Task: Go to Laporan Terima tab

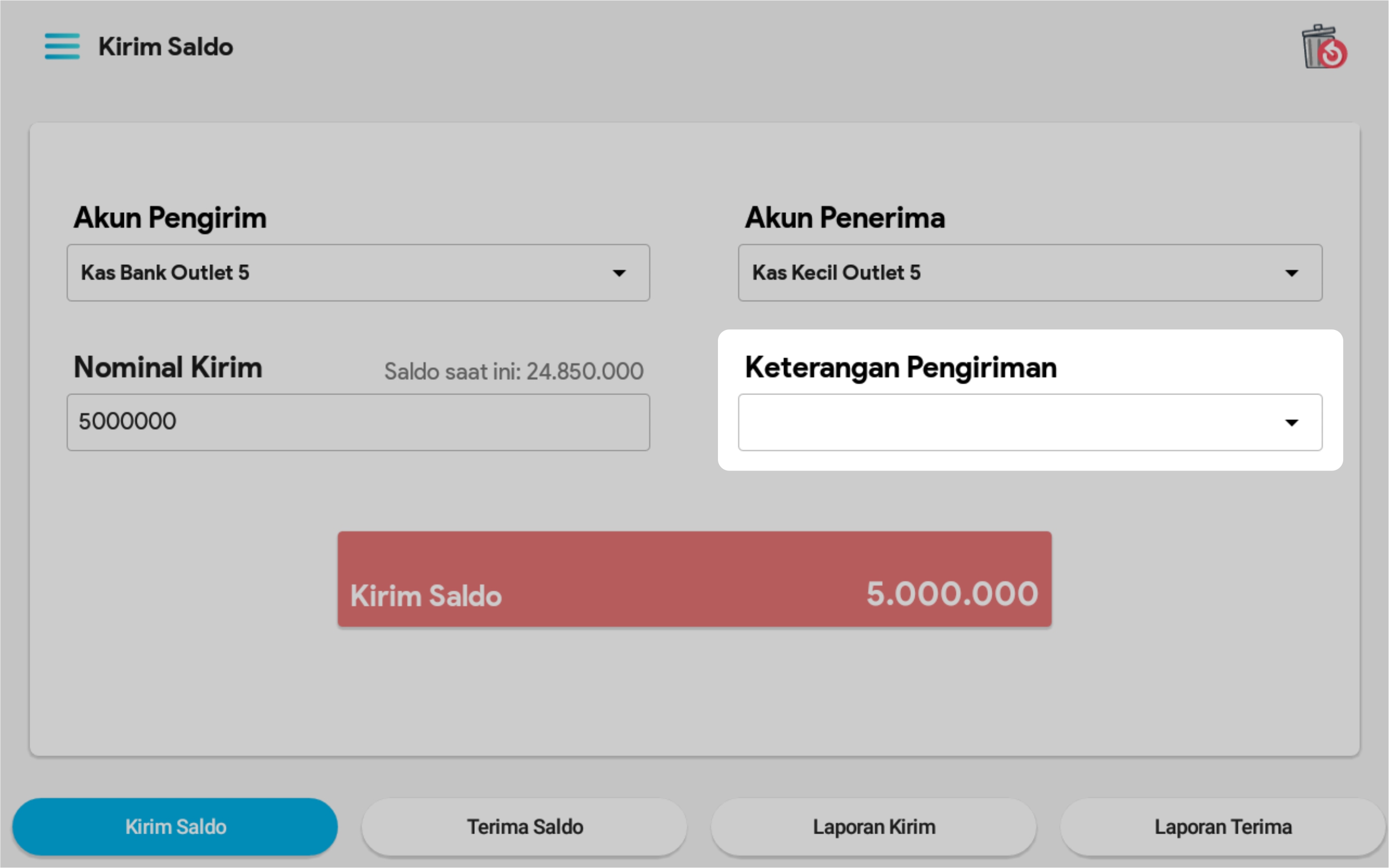Action: tap(1222, 827)
